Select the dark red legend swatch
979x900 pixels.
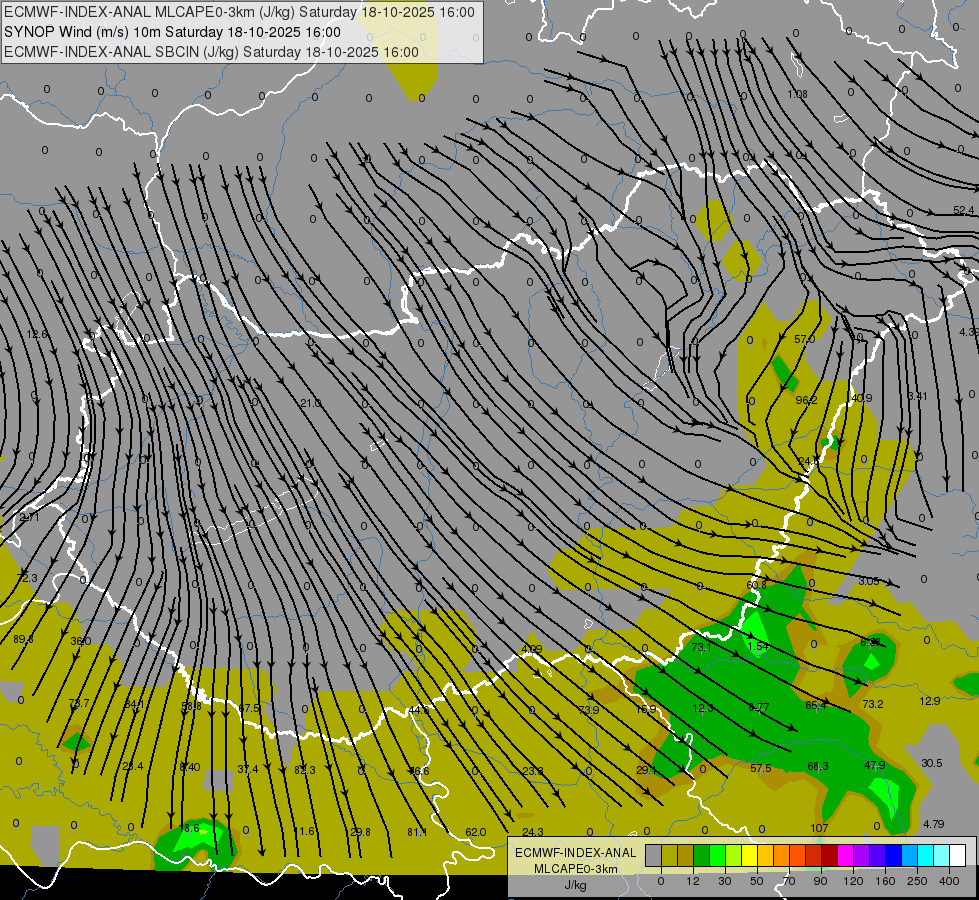pyautogui.click(x=830, y=855)
